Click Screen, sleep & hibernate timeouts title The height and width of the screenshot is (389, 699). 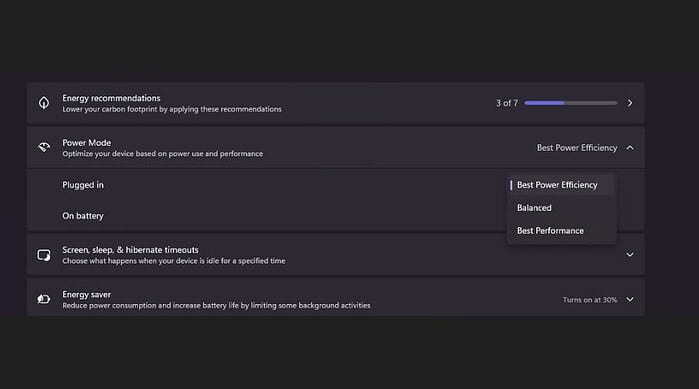coord(130,250)
